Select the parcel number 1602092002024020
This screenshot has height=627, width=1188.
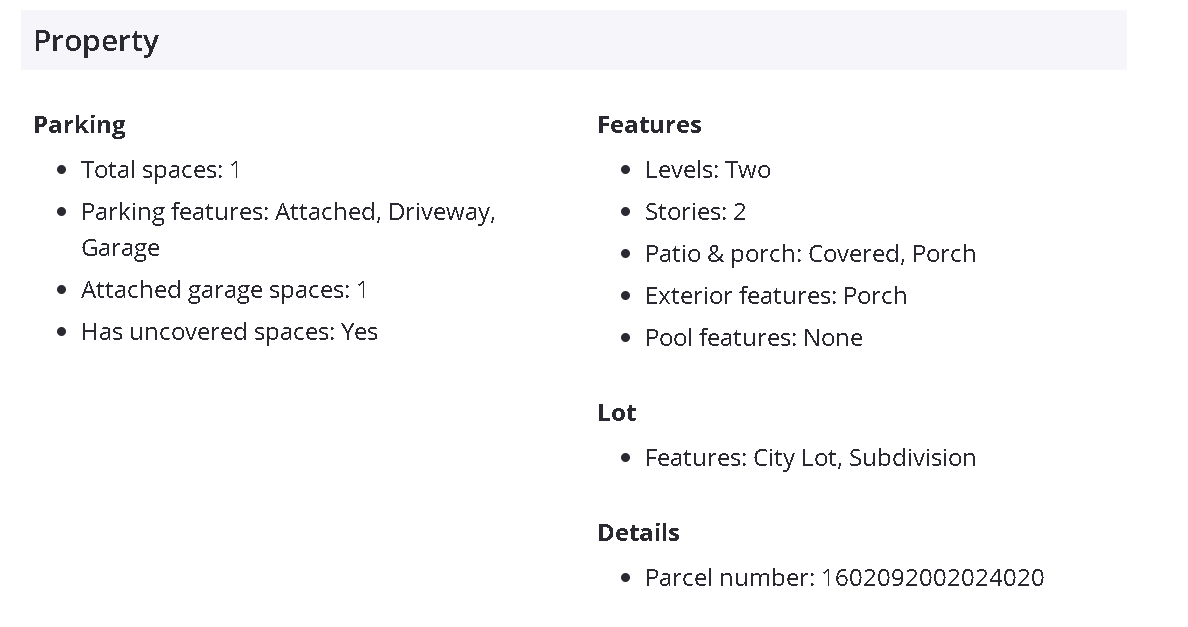coord(932,578)
